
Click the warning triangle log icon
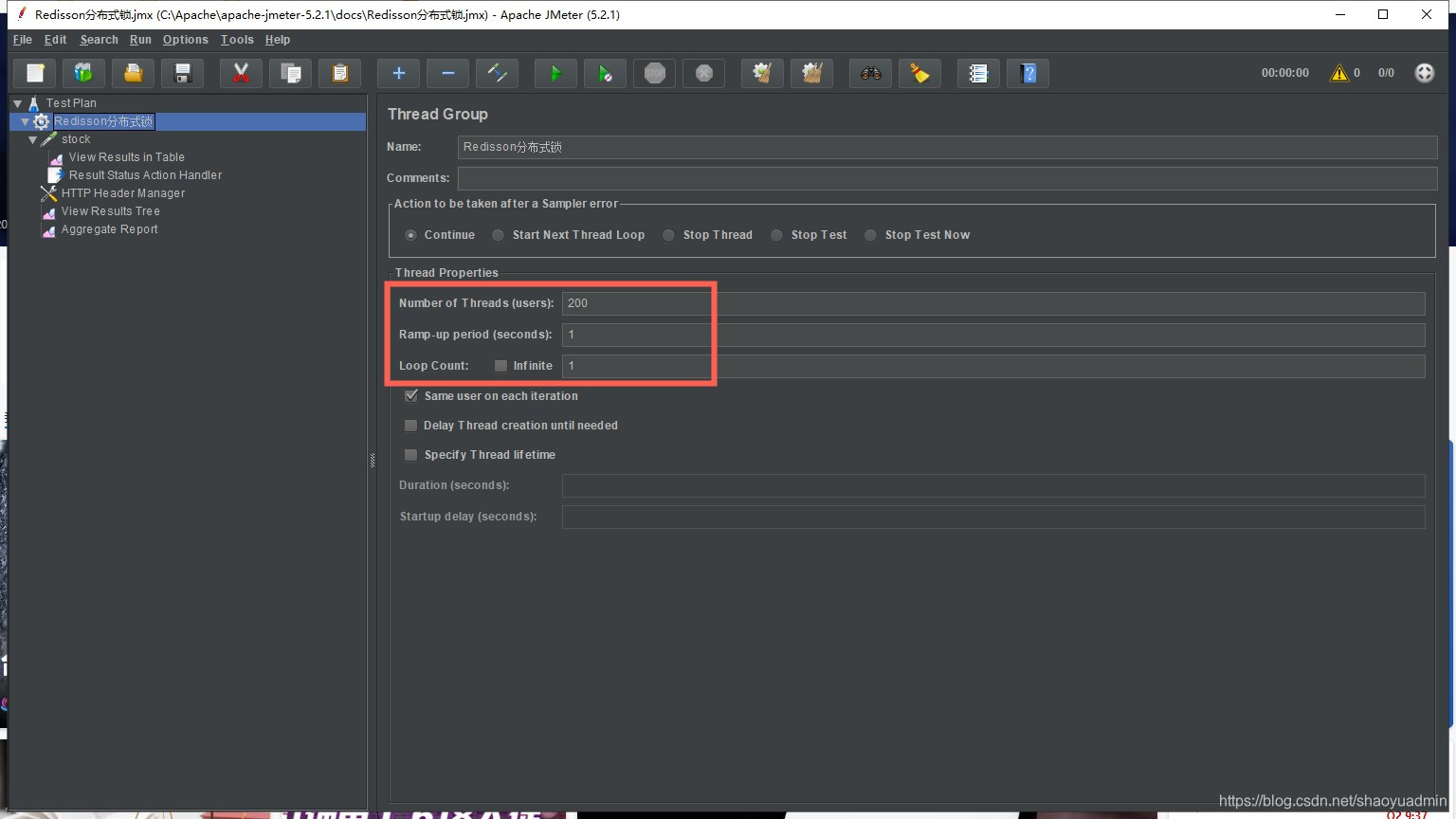point(1339,73)
